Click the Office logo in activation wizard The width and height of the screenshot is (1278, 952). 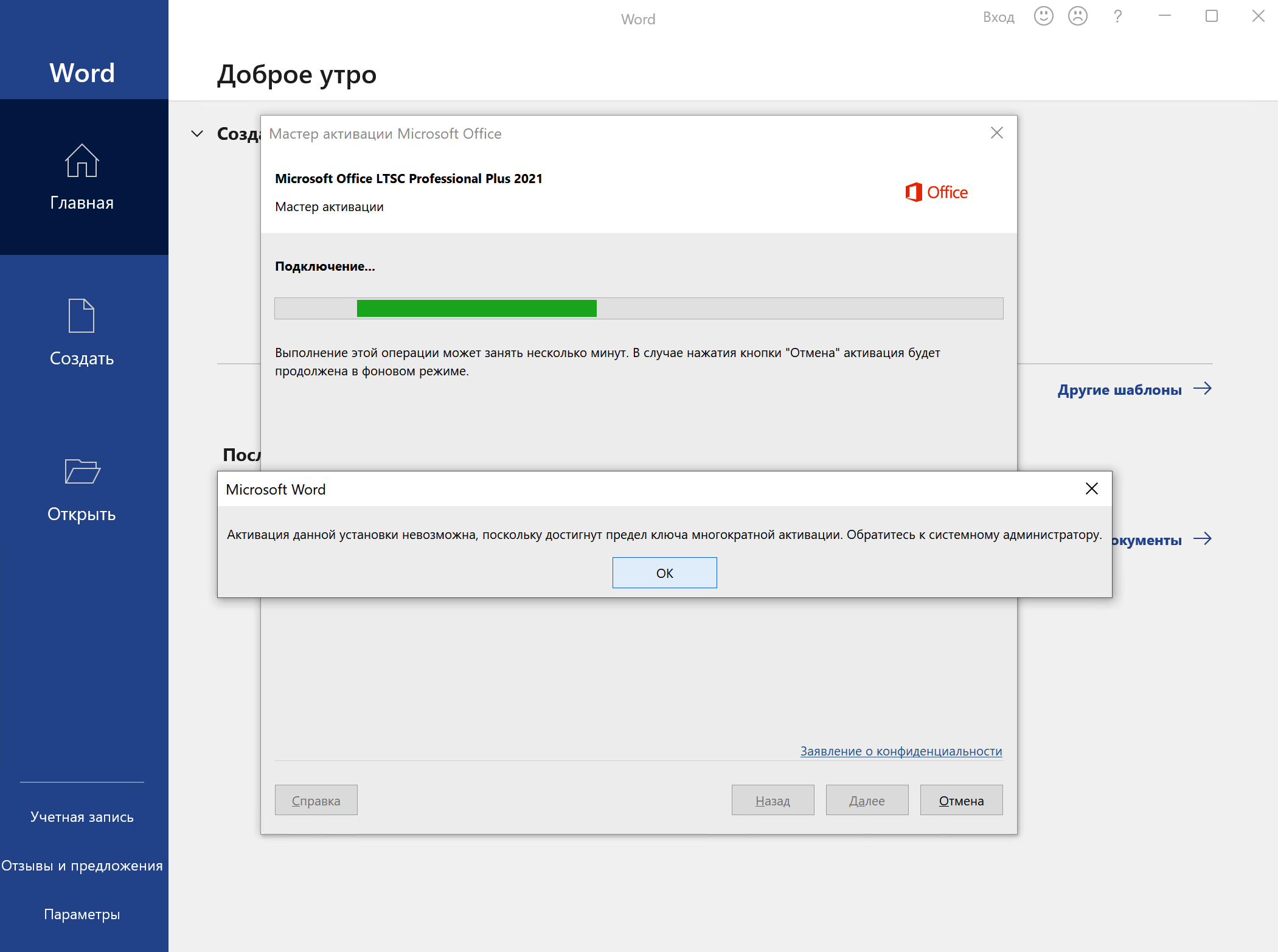936,192
